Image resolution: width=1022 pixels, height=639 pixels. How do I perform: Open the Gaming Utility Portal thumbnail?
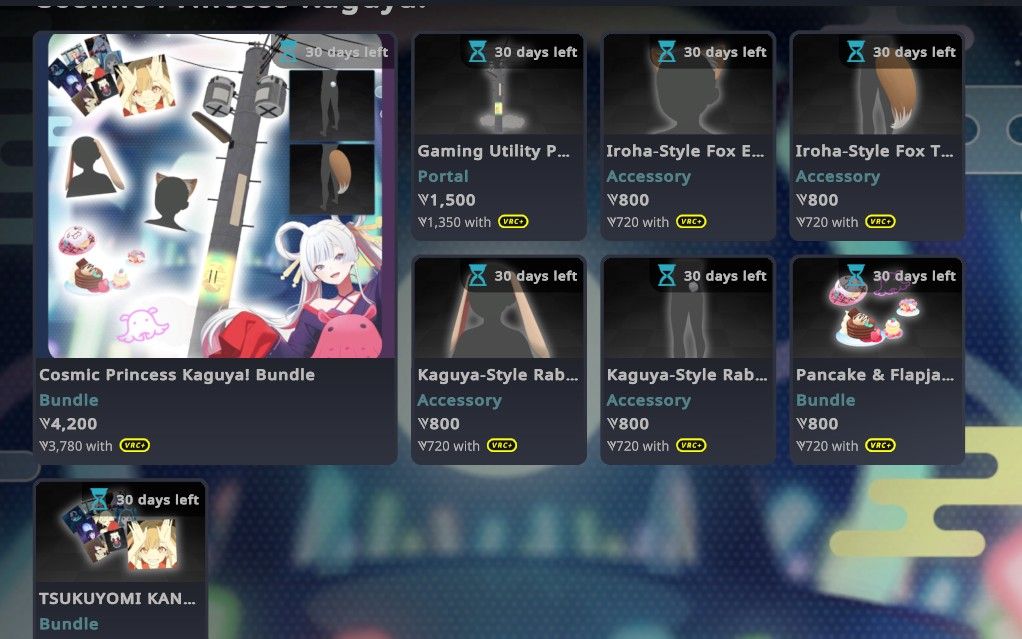pos(499,84)
